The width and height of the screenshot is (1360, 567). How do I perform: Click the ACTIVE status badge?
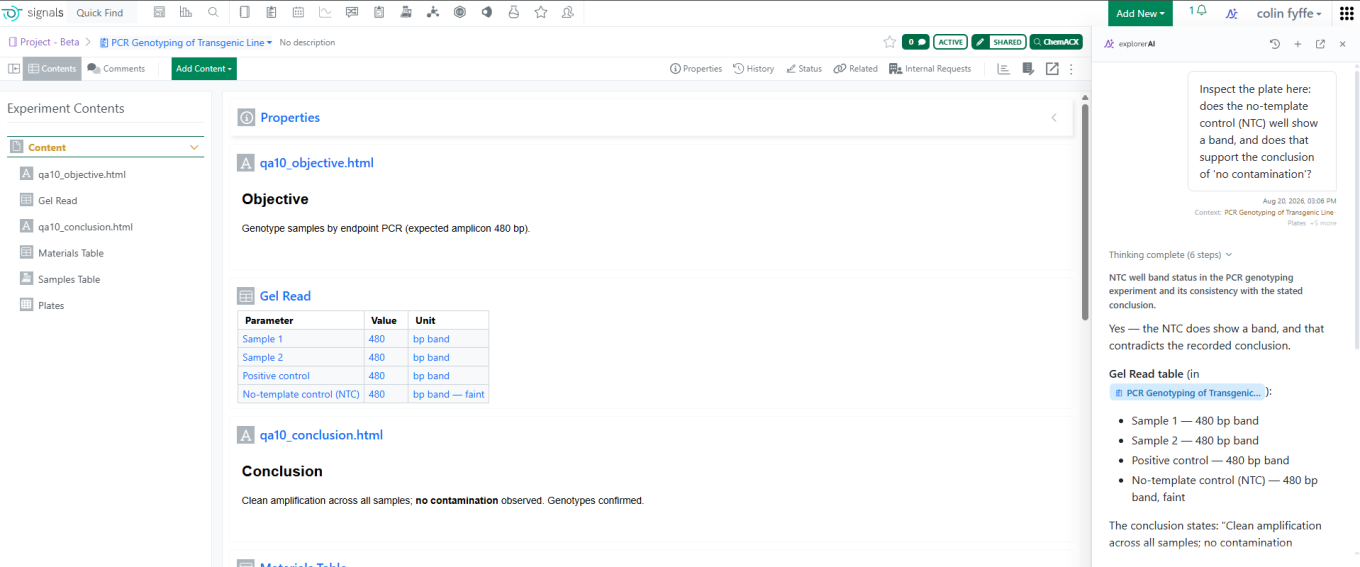click(x=950, y=42)
